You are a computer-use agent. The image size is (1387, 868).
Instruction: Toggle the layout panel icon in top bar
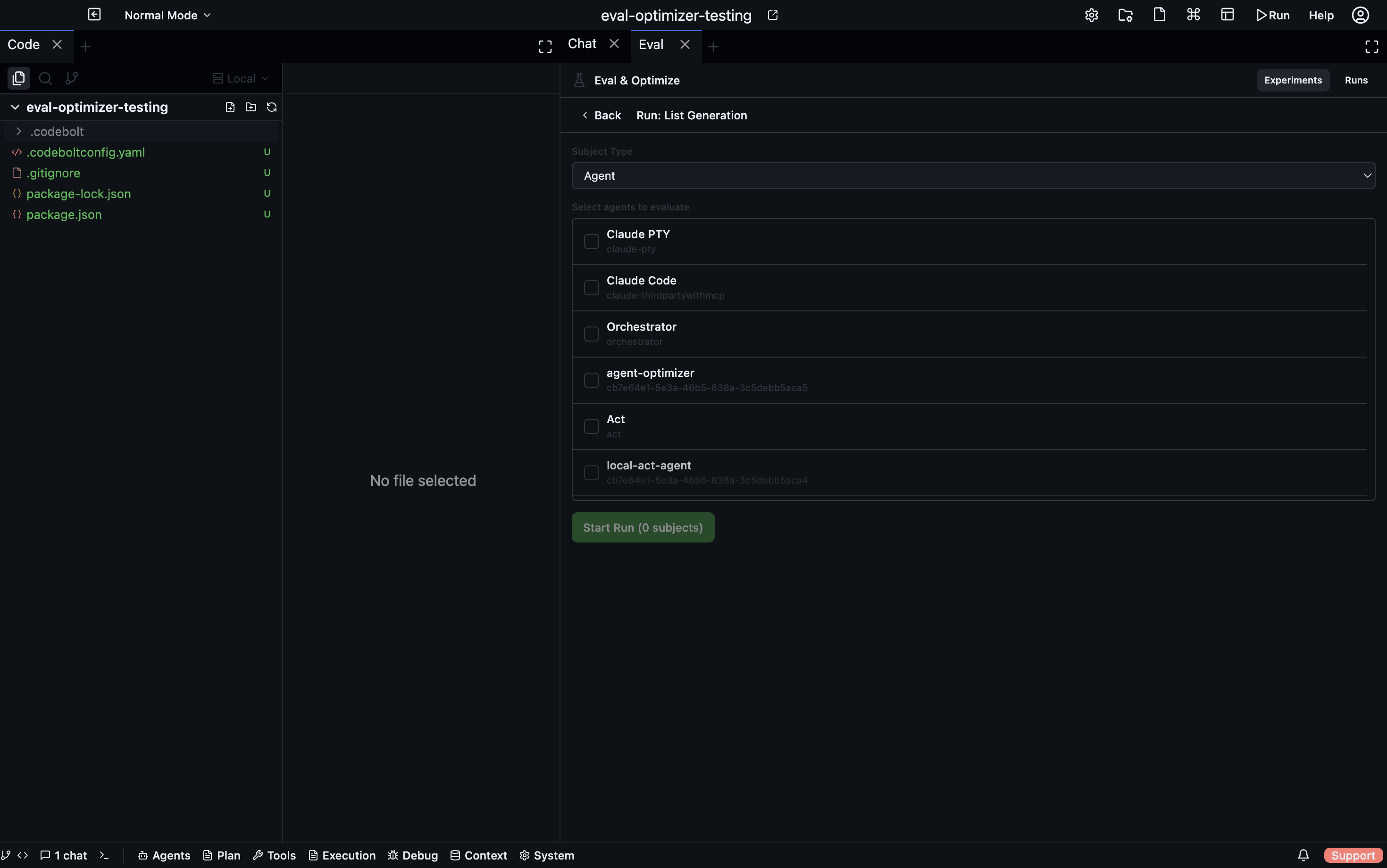[1228, 15]
